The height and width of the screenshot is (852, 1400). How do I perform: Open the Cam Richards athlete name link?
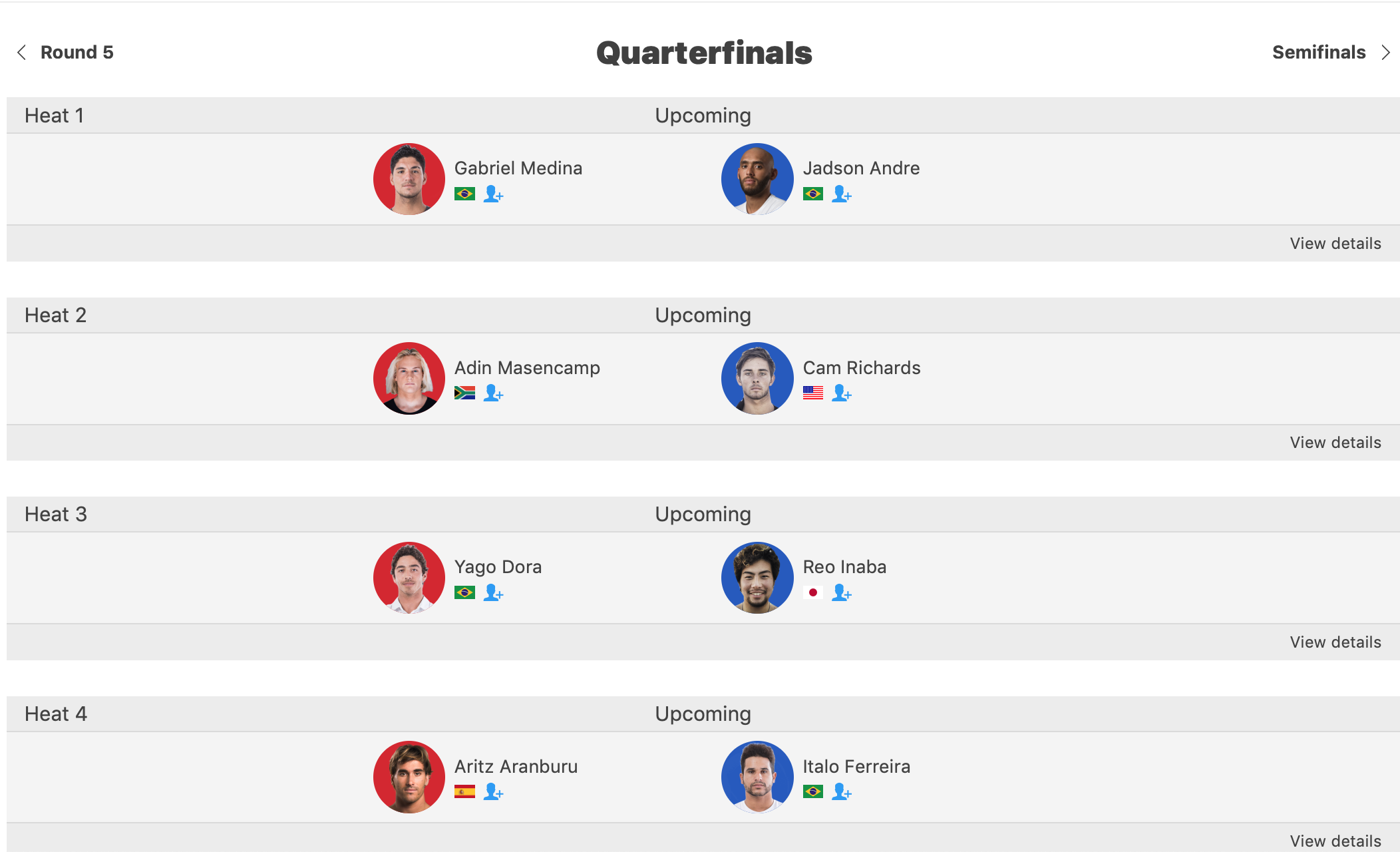(862, 368)
